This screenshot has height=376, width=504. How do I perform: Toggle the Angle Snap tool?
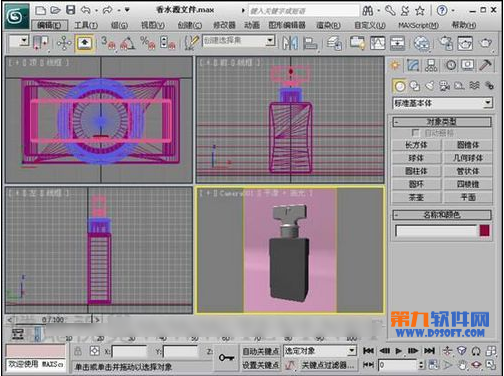(x=128, y=43)
